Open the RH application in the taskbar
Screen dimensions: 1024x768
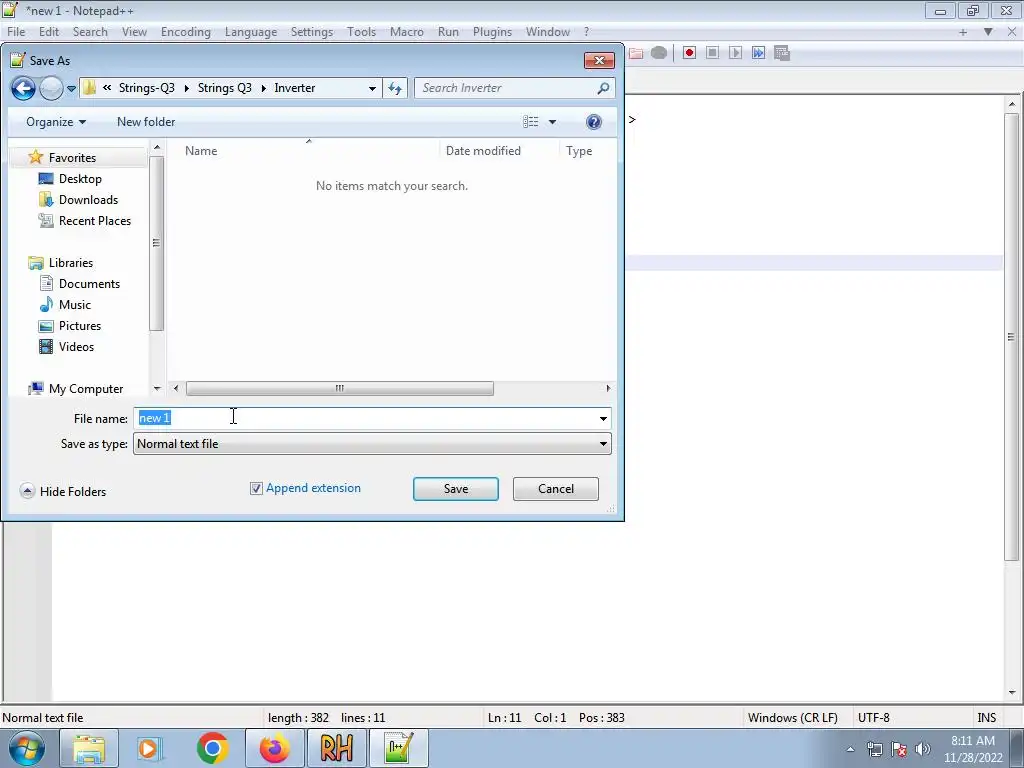(336, 748)
